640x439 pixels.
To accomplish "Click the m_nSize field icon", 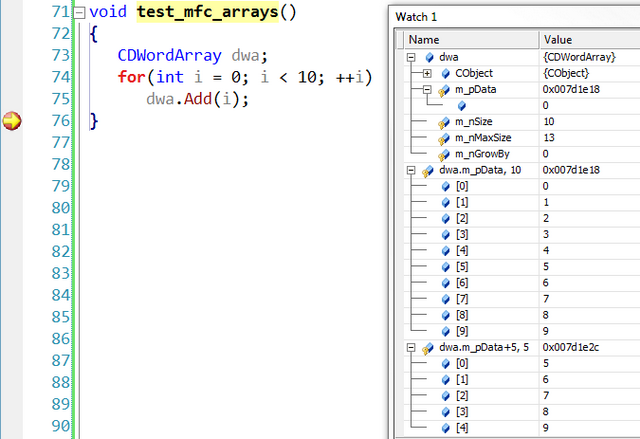I will tap(445, 122).
